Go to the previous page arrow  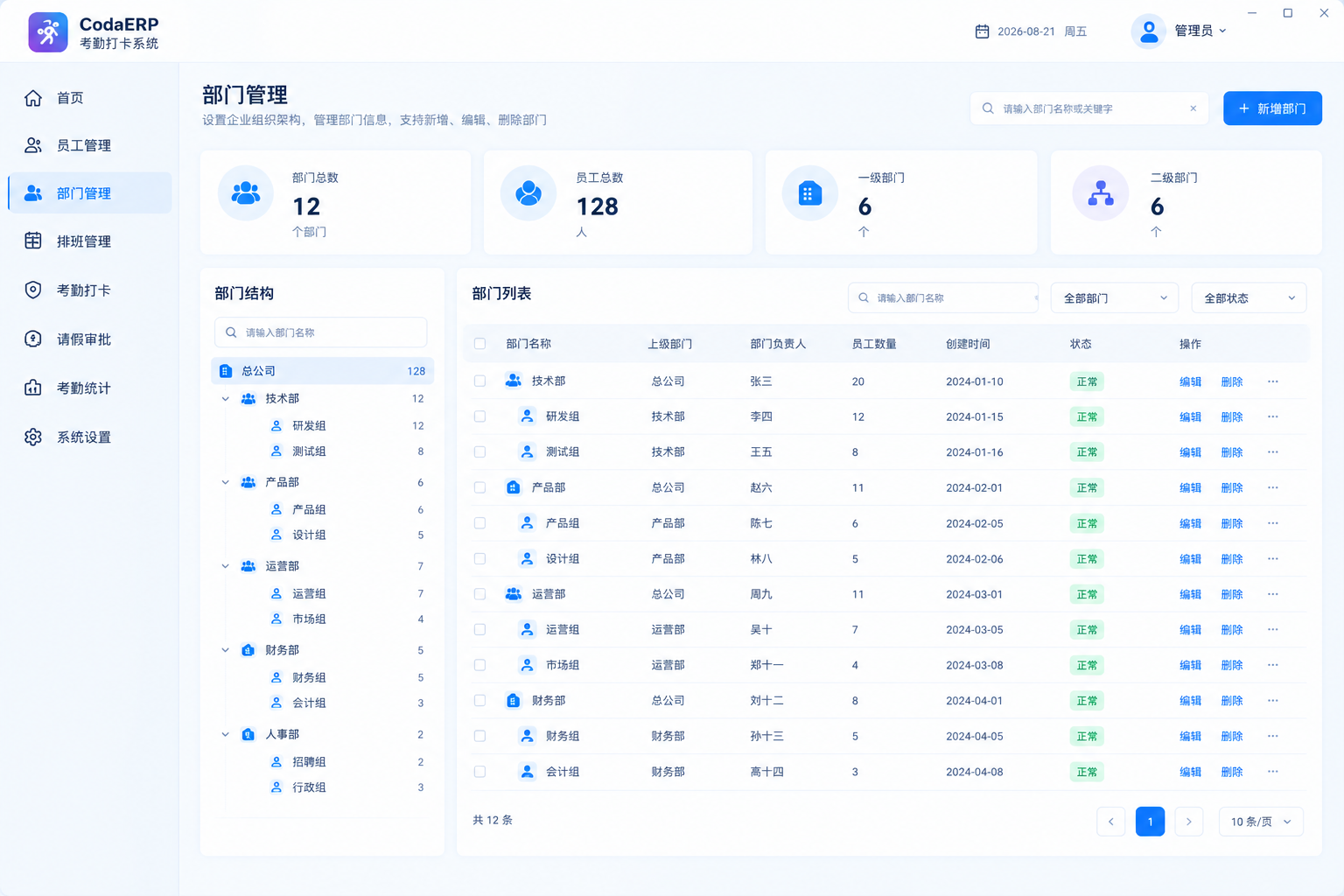point(1111,822)
